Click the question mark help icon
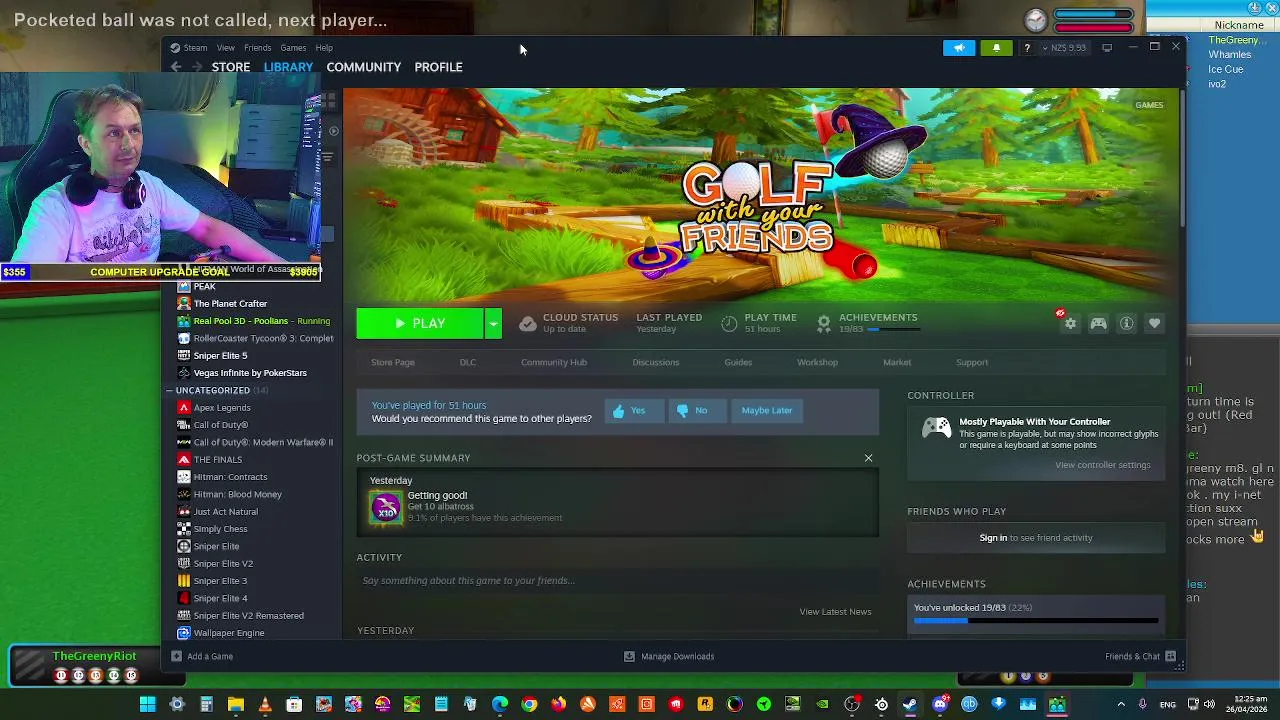 click(1026, 47)
